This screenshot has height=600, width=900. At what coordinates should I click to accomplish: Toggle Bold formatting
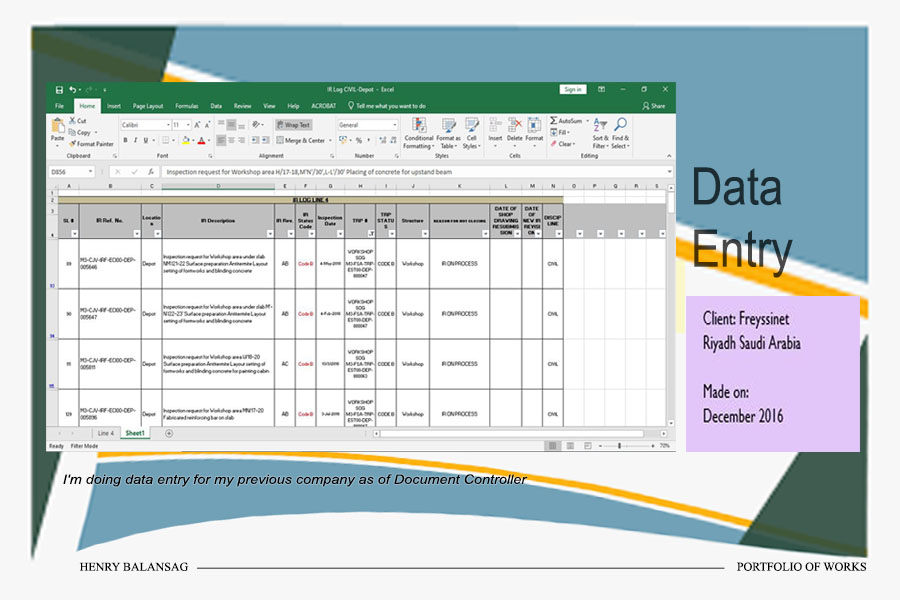126,140
